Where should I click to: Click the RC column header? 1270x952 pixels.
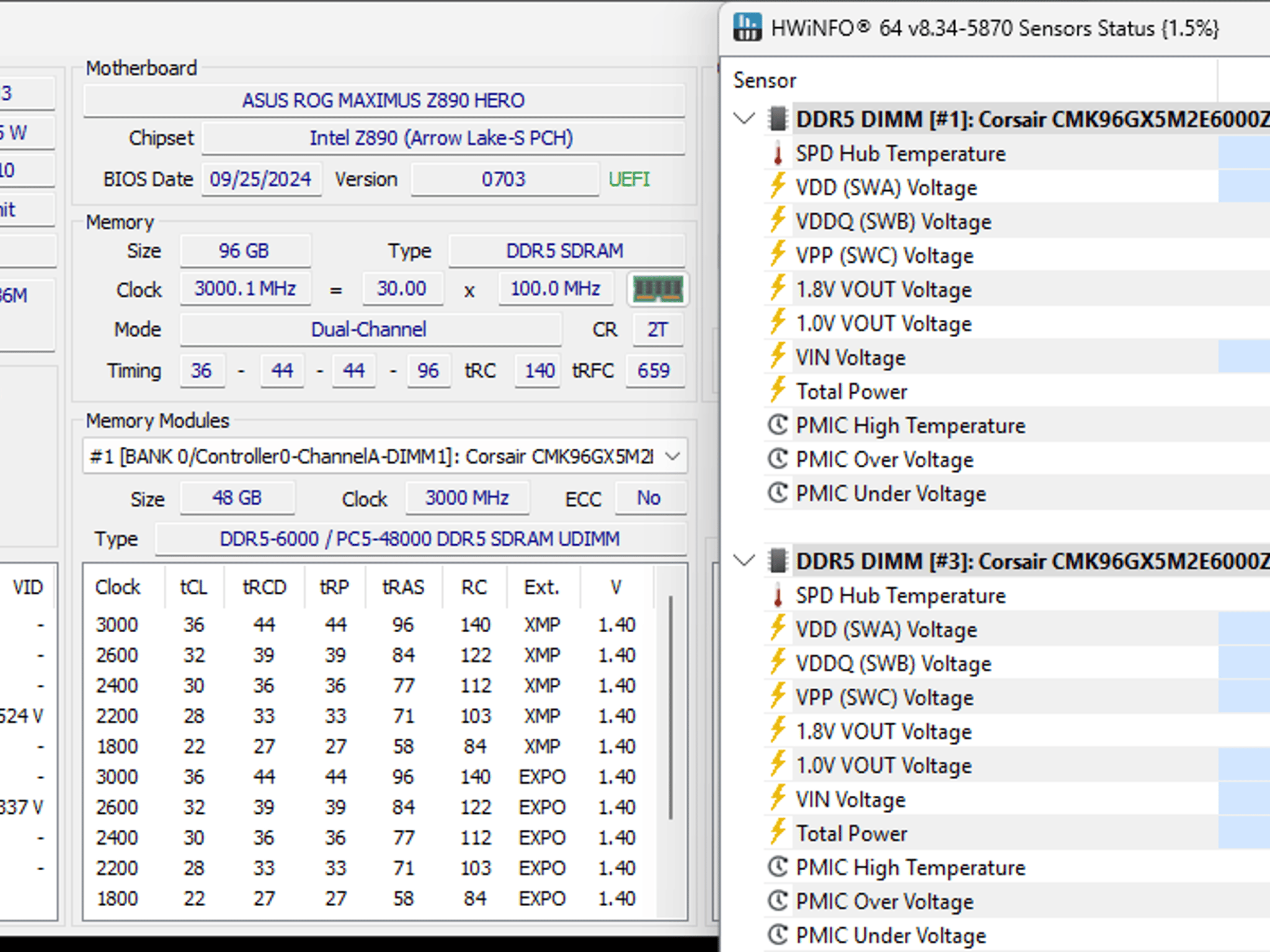coord(474,587)
